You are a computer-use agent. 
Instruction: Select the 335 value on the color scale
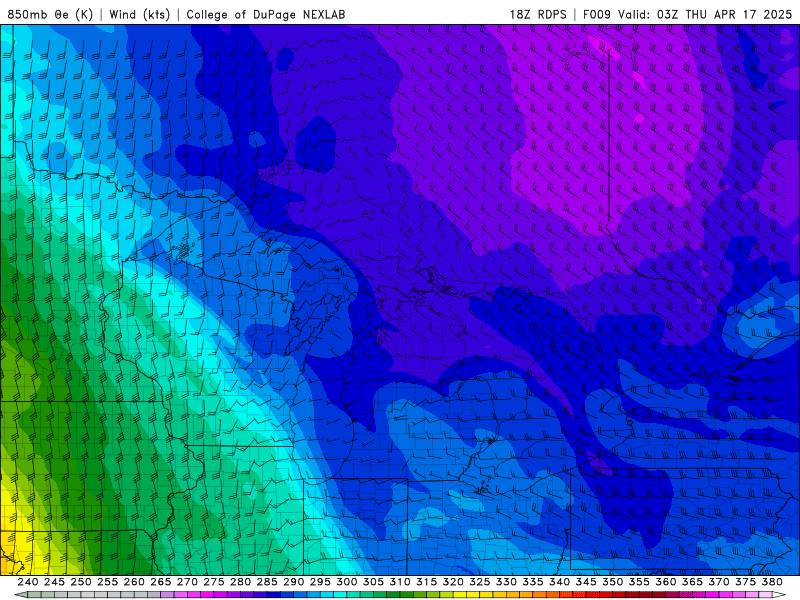click(x=533, y=582)
